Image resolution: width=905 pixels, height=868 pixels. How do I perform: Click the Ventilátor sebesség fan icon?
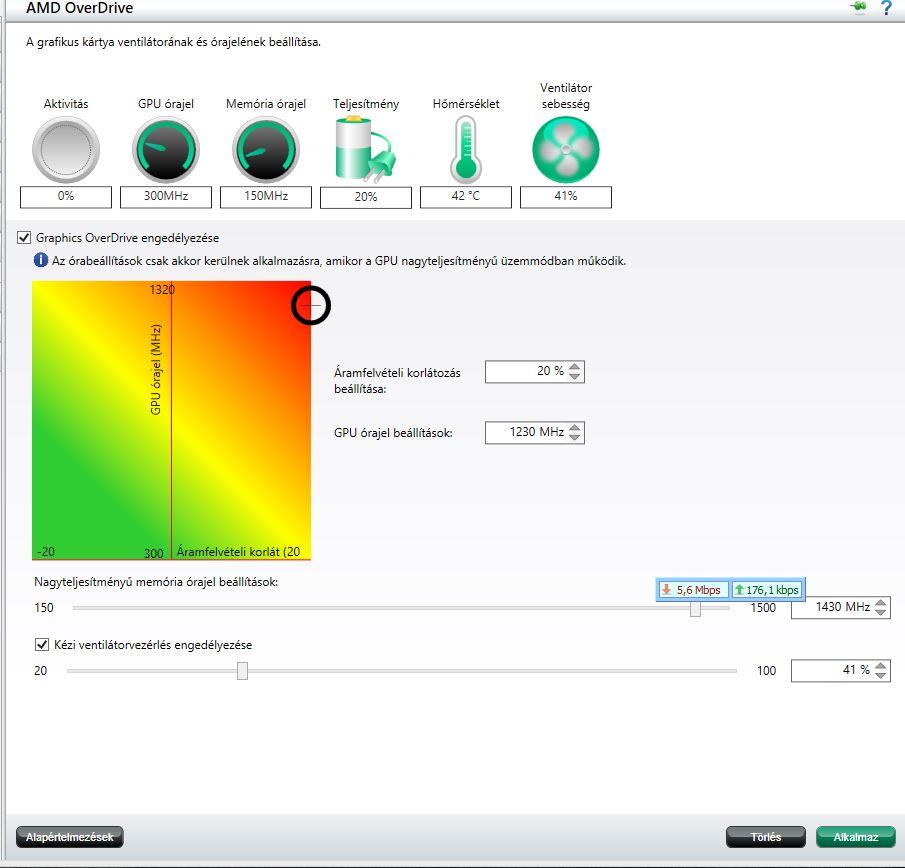(566, 149)
